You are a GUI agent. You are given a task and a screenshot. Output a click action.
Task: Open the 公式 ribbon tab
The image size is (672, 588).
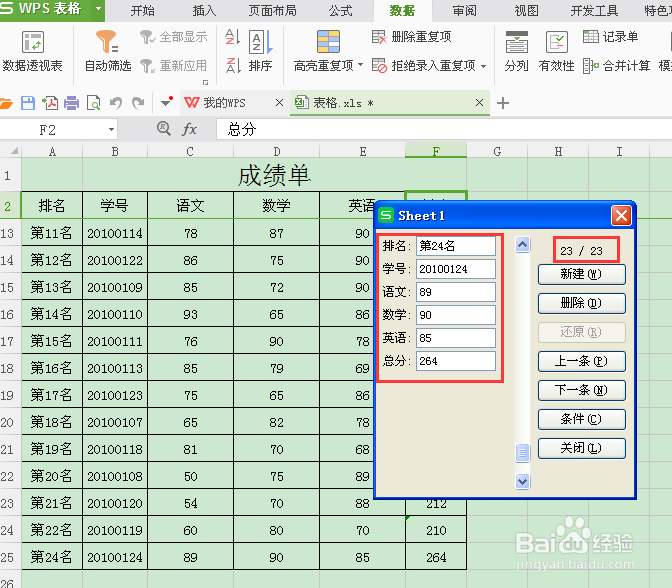point(341,10)
